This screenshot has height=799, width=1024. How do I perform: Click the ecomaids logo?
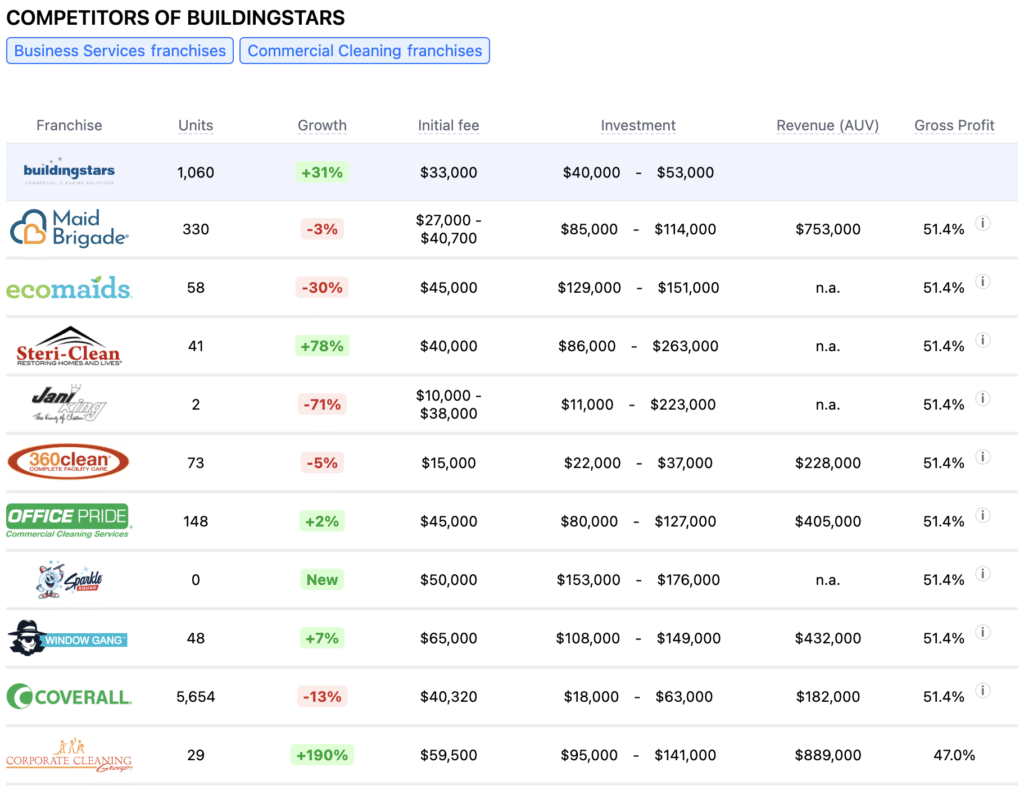click(69, 287)
